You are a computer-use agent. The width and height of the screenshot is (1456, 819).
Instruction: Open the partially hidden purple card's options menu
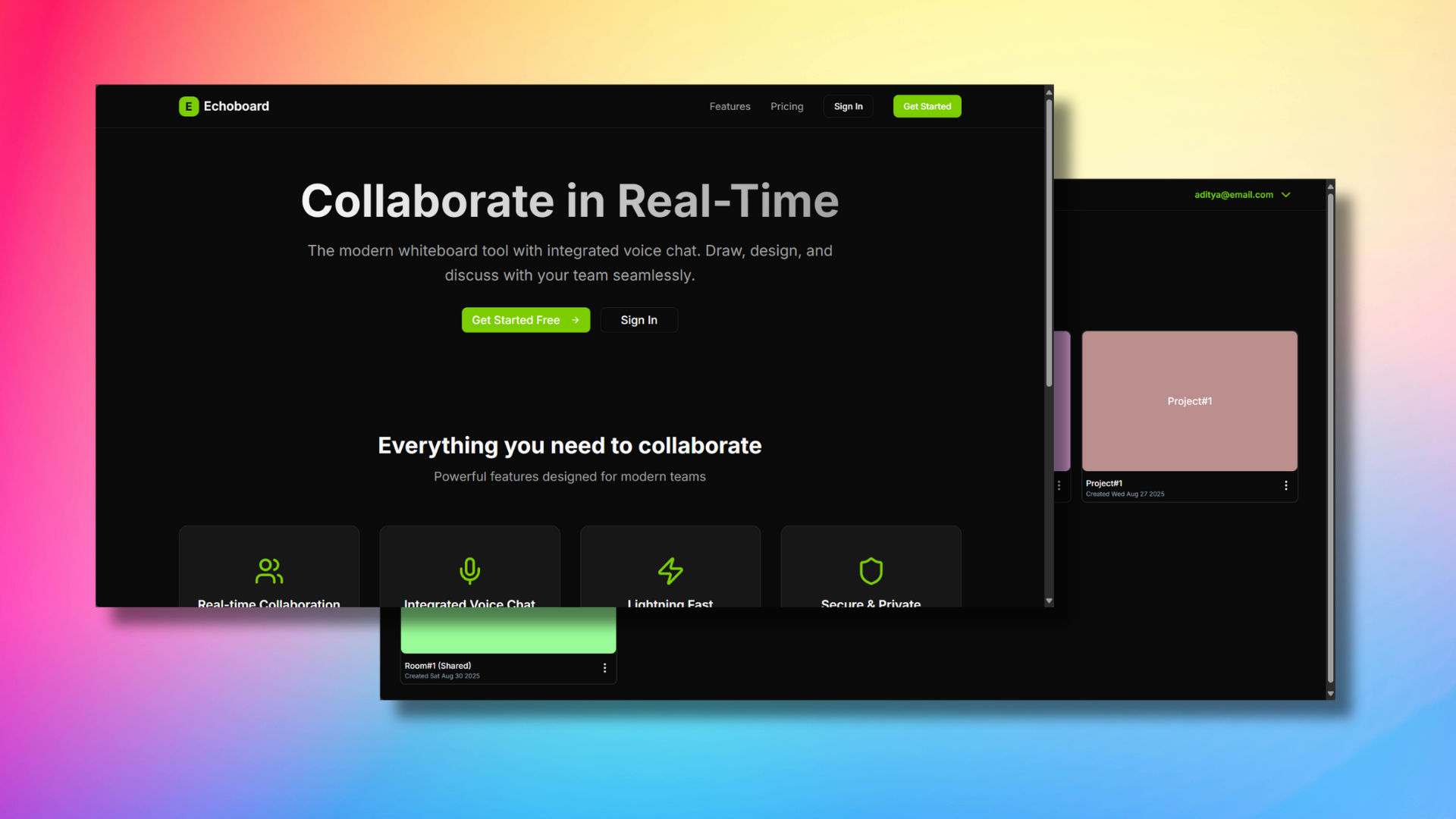[1059, 486]
